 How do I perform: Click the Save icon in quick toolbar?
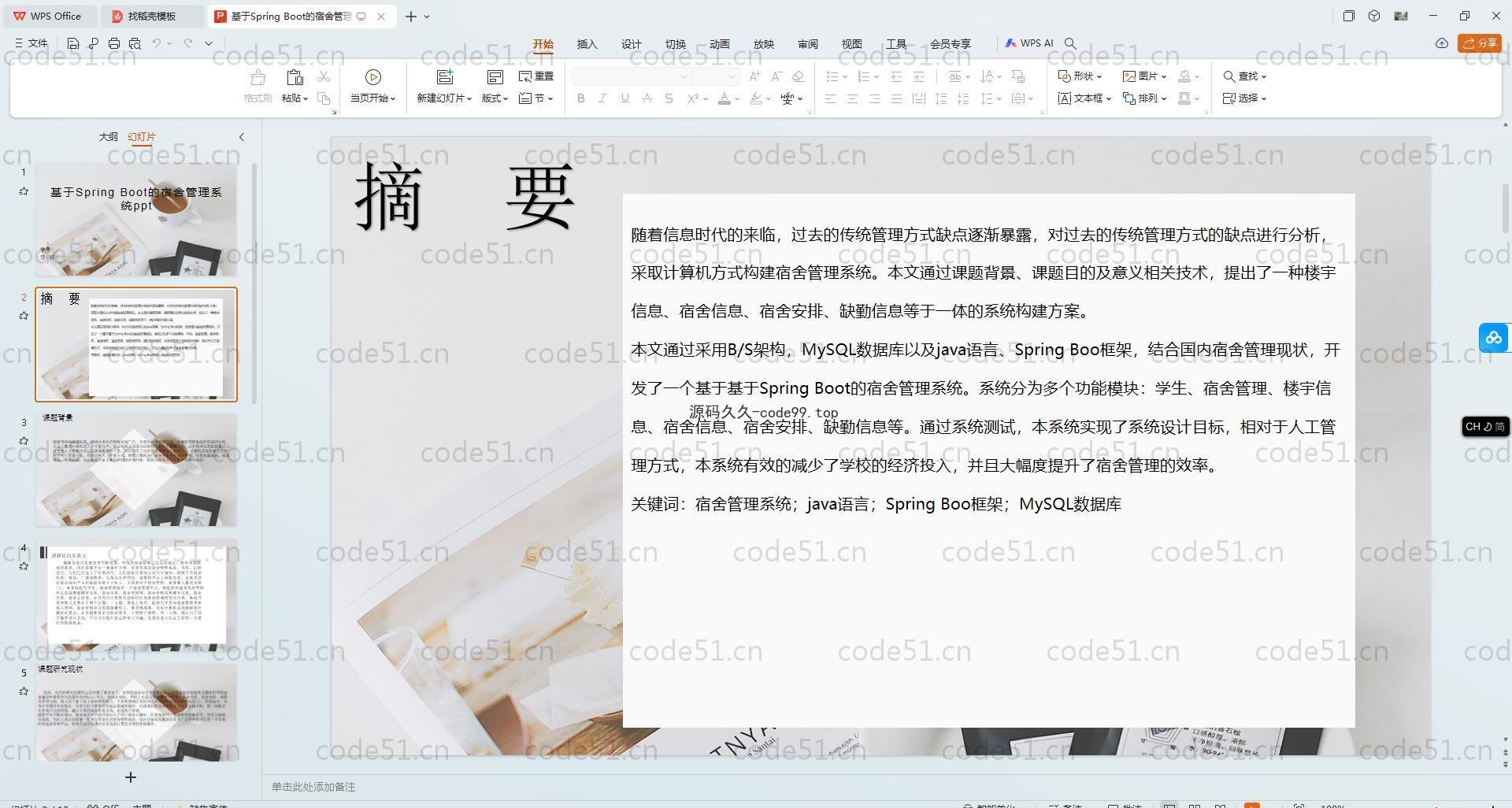tap(73, 43)
